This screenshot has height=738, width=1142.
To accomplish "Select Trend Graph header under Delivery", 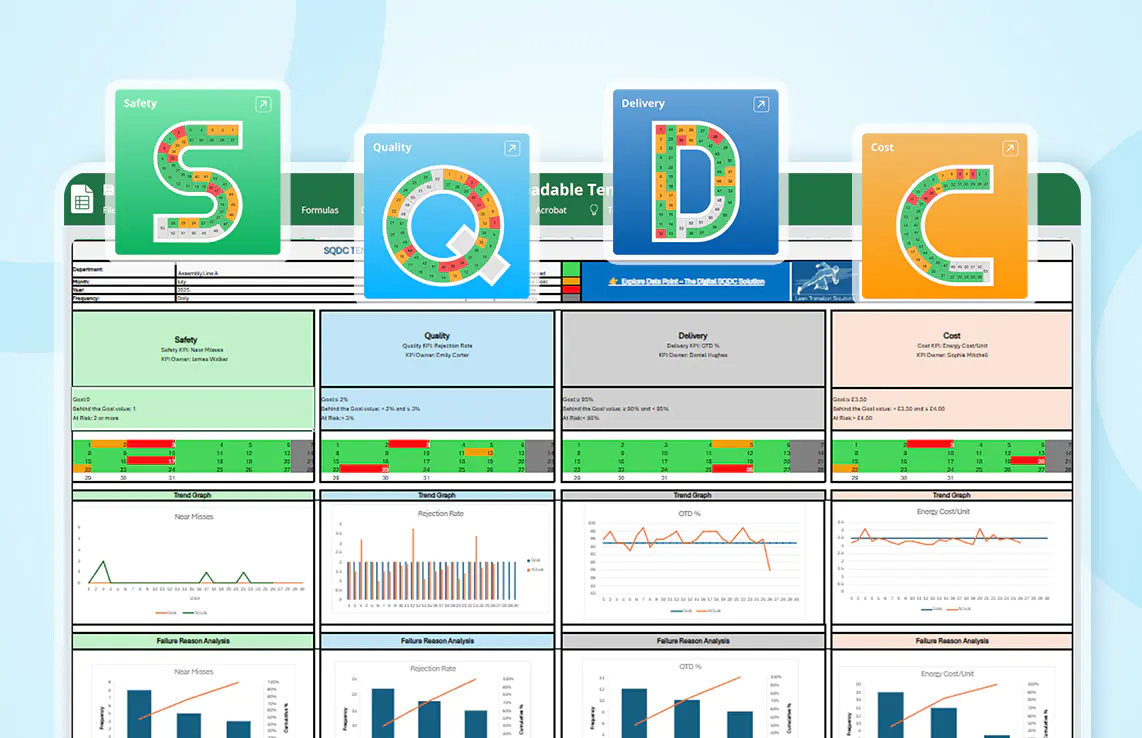I will tap(693, 495).
